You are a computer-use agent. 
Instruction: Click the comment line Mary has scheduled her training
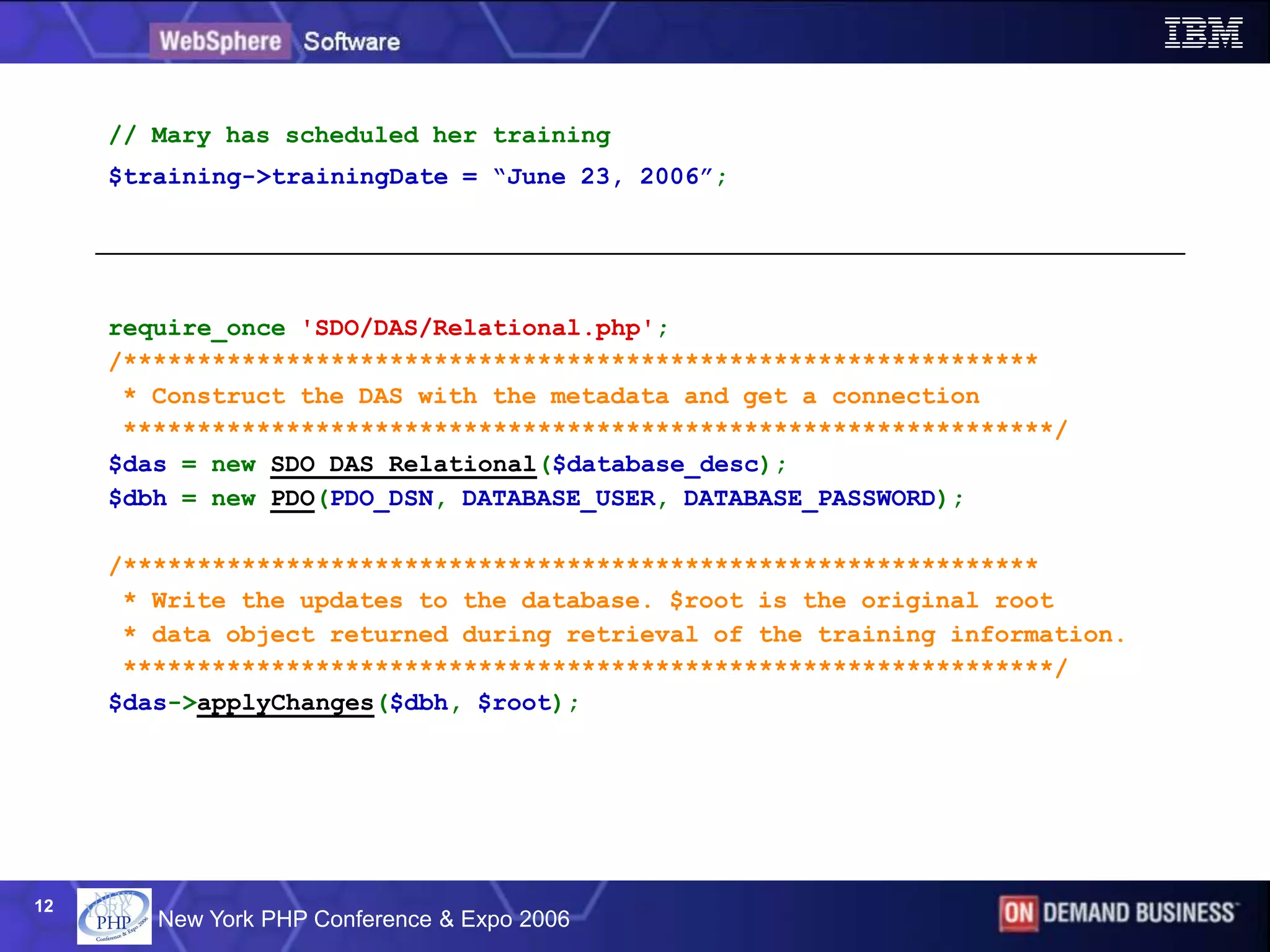click(360, 136)
